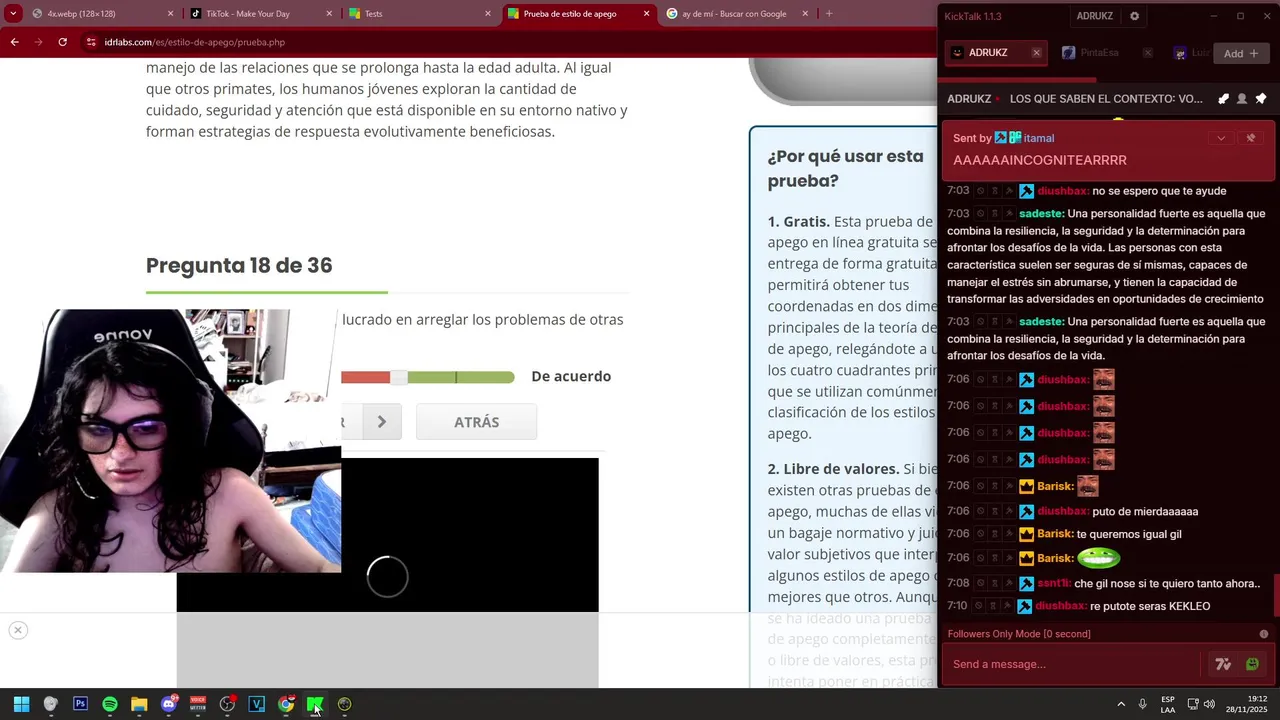This screenshot has width=1280, height=720.
Task: Close the Prueba de estilo de apego tab
Action: 646,14
